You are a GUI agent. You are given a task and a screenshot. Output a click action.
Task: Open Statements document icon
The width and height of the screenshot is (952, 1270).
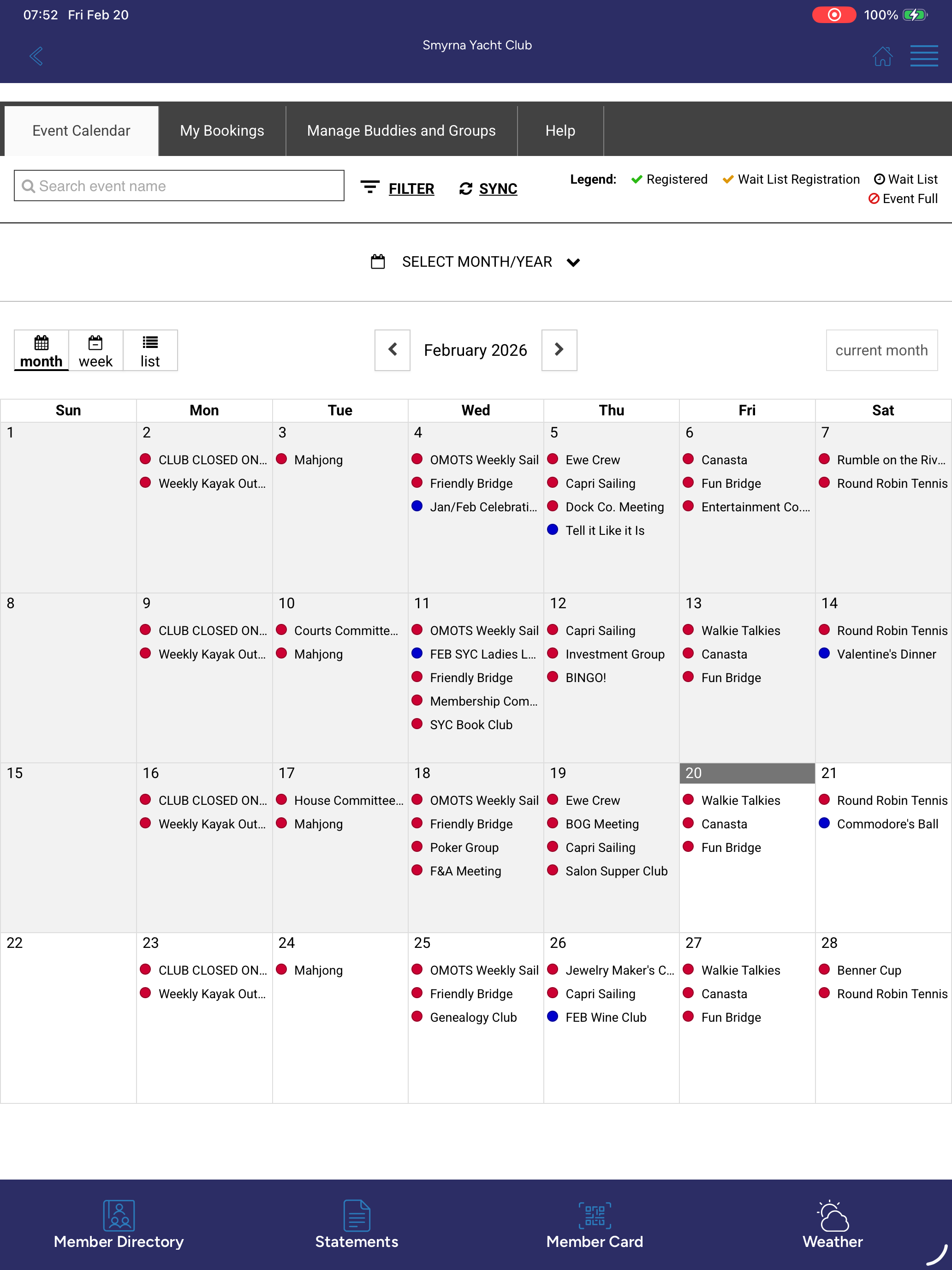coord(357,1215)
